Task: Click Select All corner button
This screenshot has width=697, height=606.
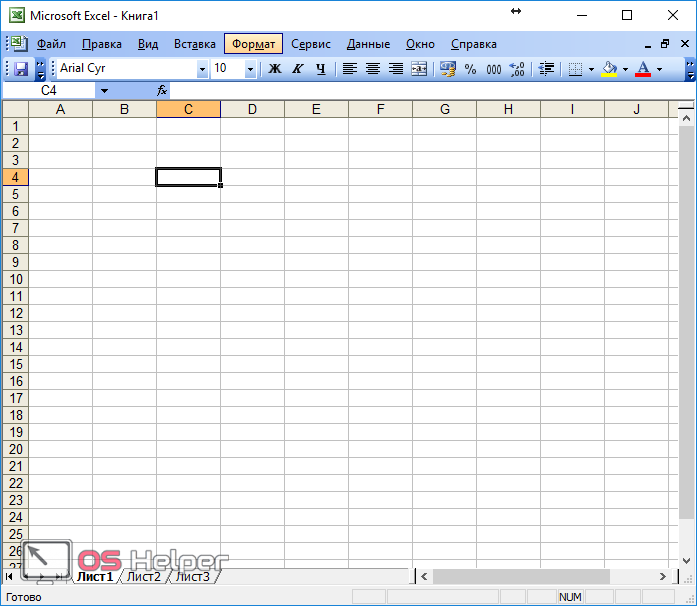Action: coord(16,109)
